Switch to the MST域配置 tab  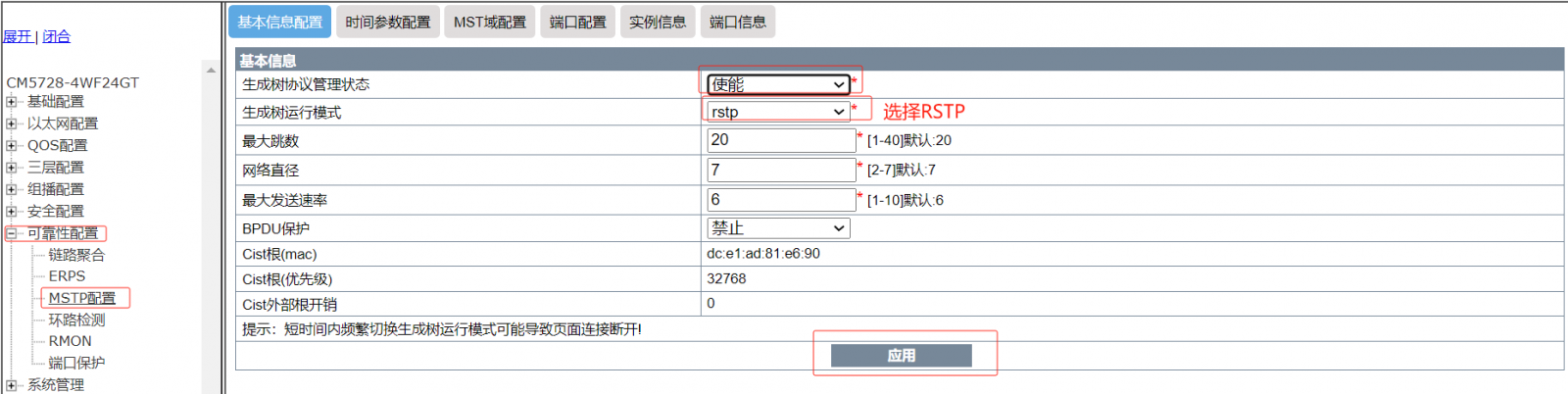(489, 22)
